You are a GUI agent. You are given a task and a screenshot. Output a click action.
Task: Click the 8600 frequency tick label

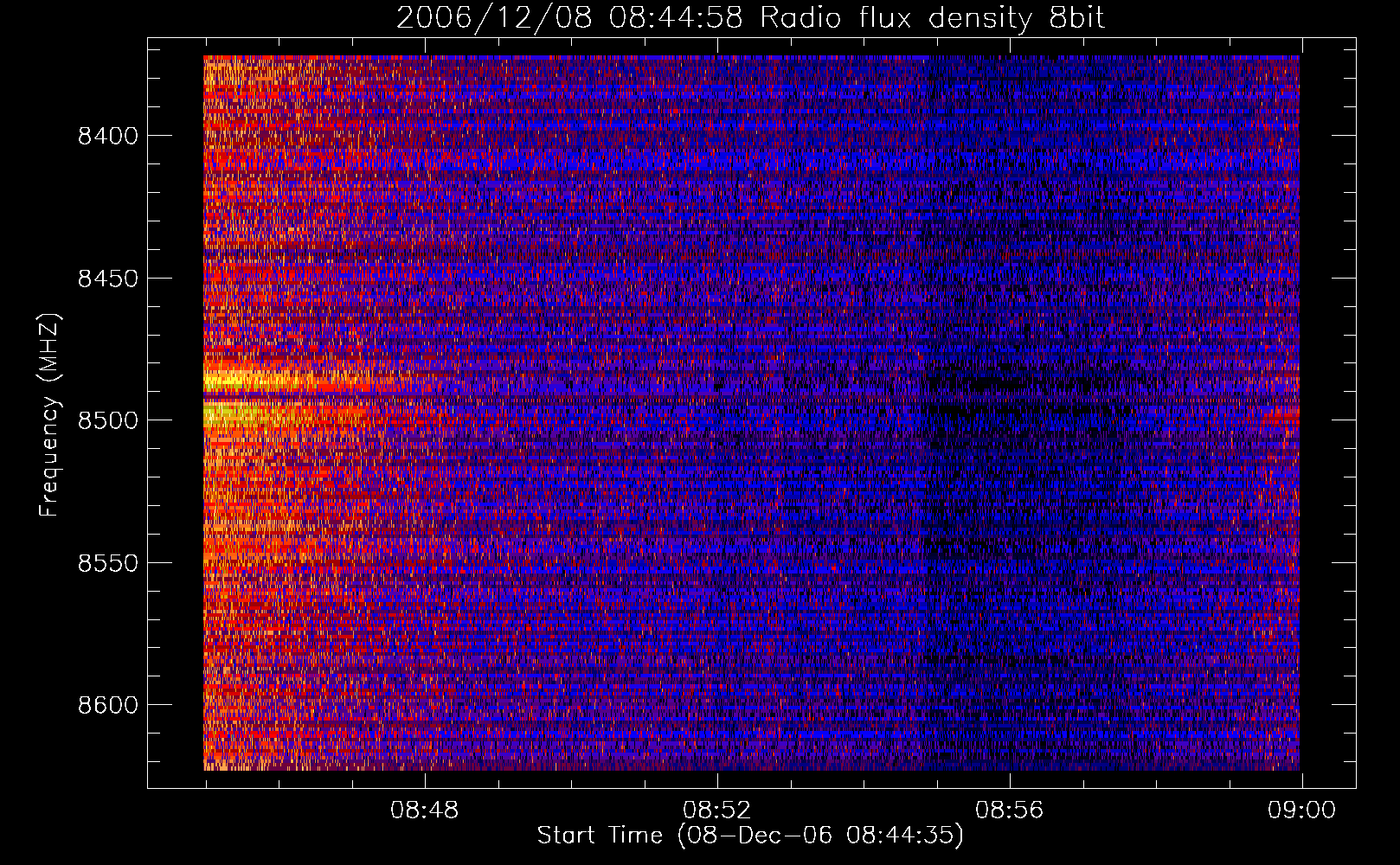107,705
